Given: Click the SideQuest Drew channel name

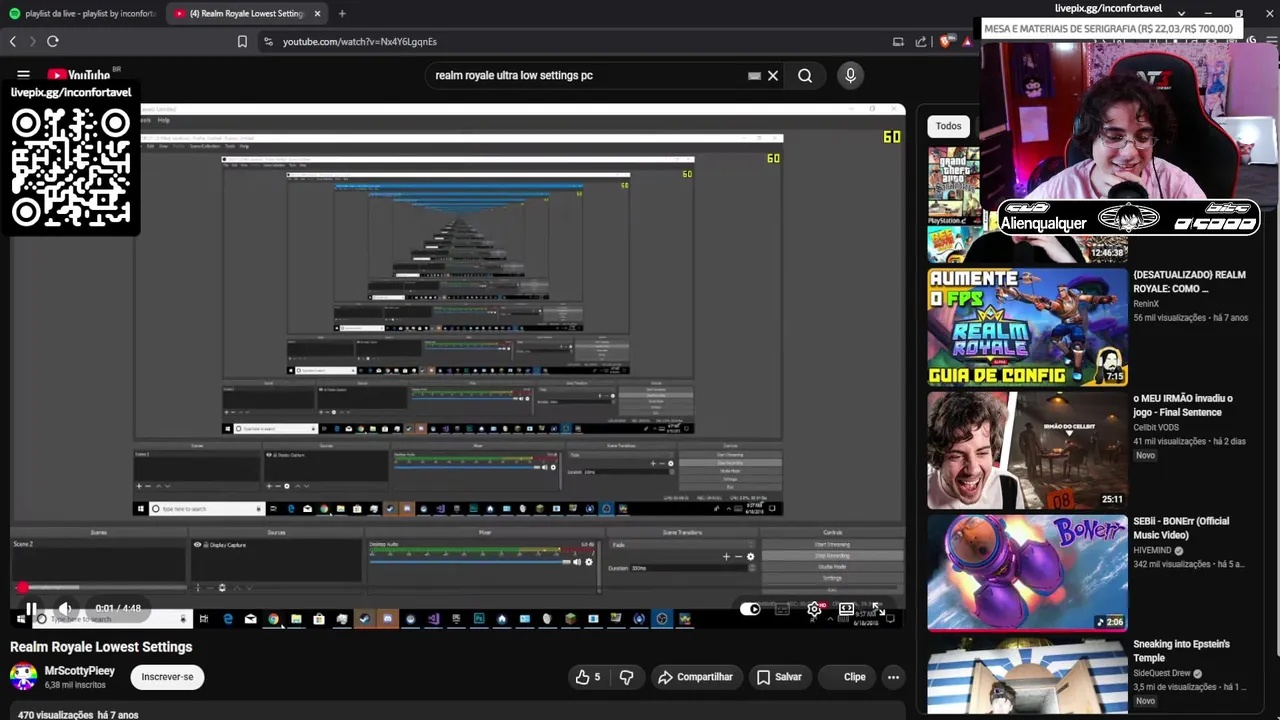Looking at the screenshot, I should [x=1161, y=673].
